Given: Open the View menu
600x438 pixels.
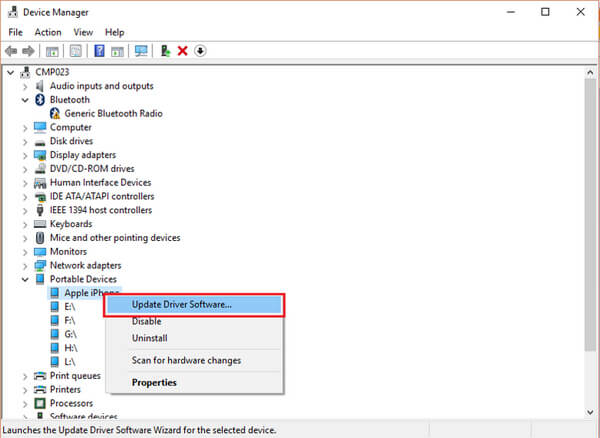Looking at the screenshot, I should (83, 32).
